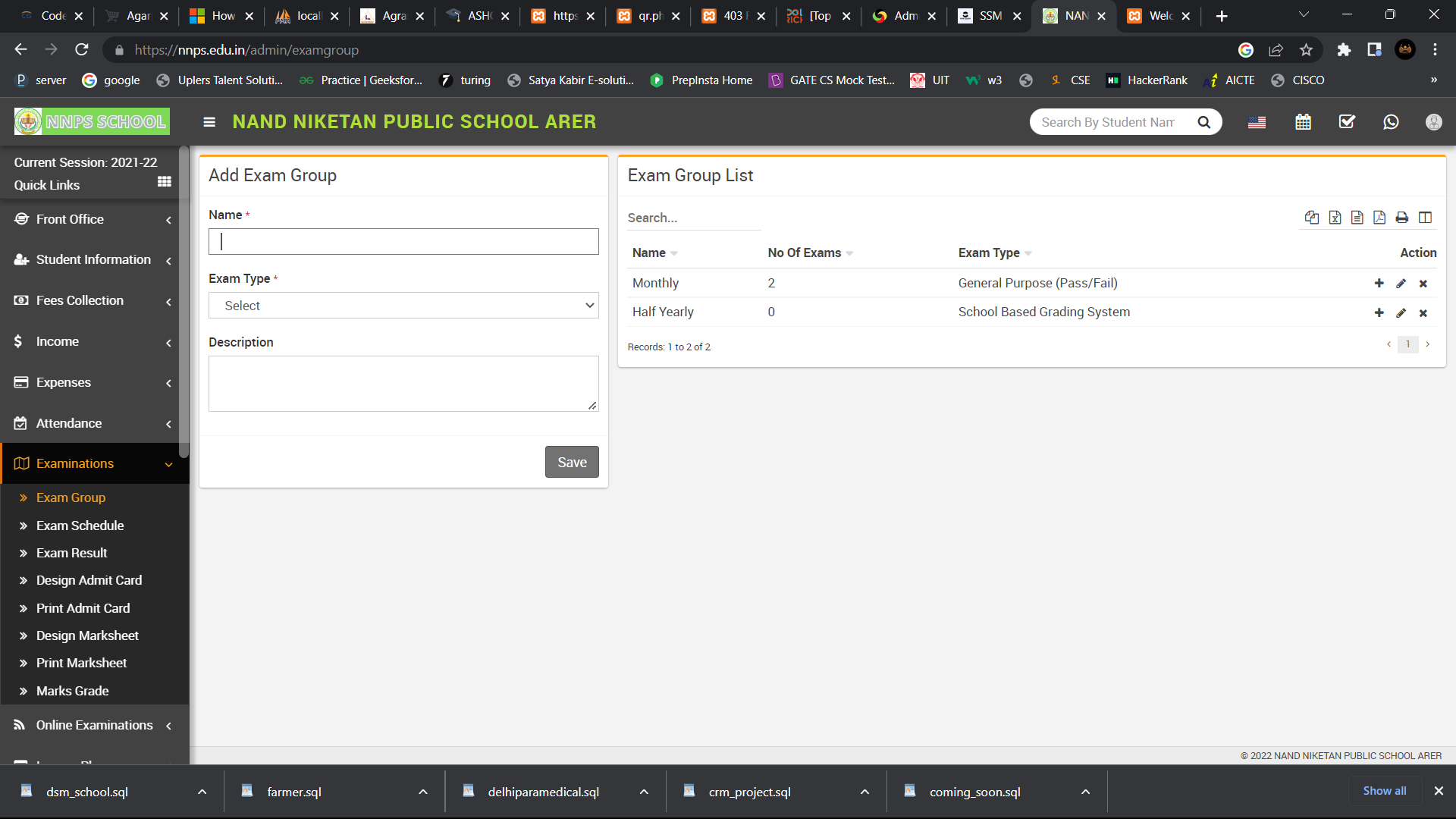Image resolution: width=1456 pixels, height=819 pixels.
Task: Edit the Monthly exam group
Action: pos(1401,284)
